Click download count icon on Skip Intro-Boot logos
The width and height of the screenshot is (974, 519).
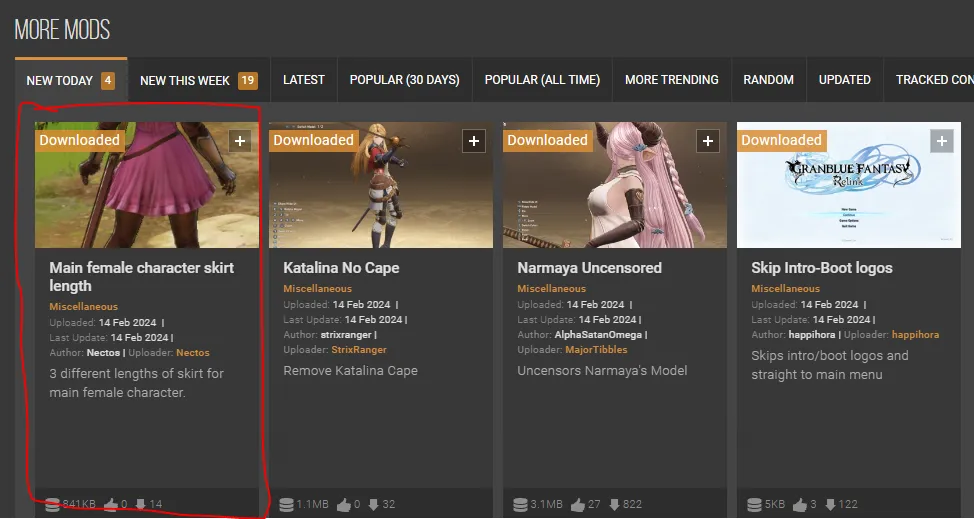coord(830,505)
